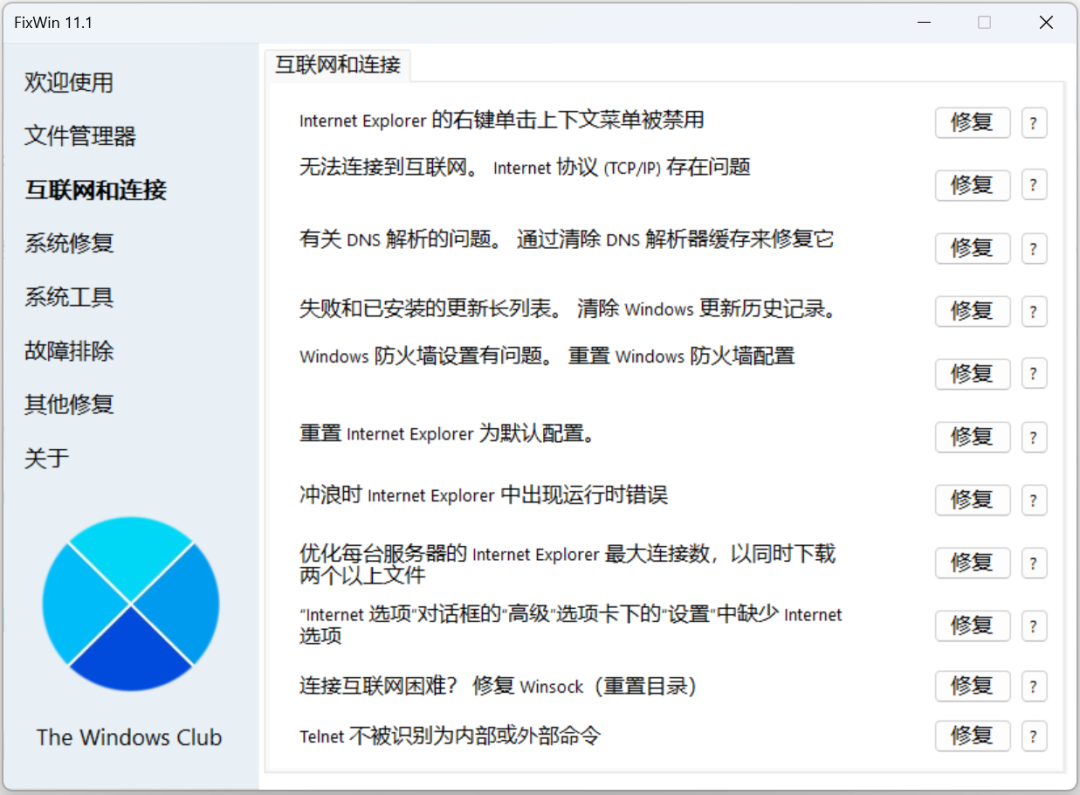Click the help icon for the IE 右键菜单 fix
The width and height of the screenshot is (1080, 795).
tap(1034, 122)
